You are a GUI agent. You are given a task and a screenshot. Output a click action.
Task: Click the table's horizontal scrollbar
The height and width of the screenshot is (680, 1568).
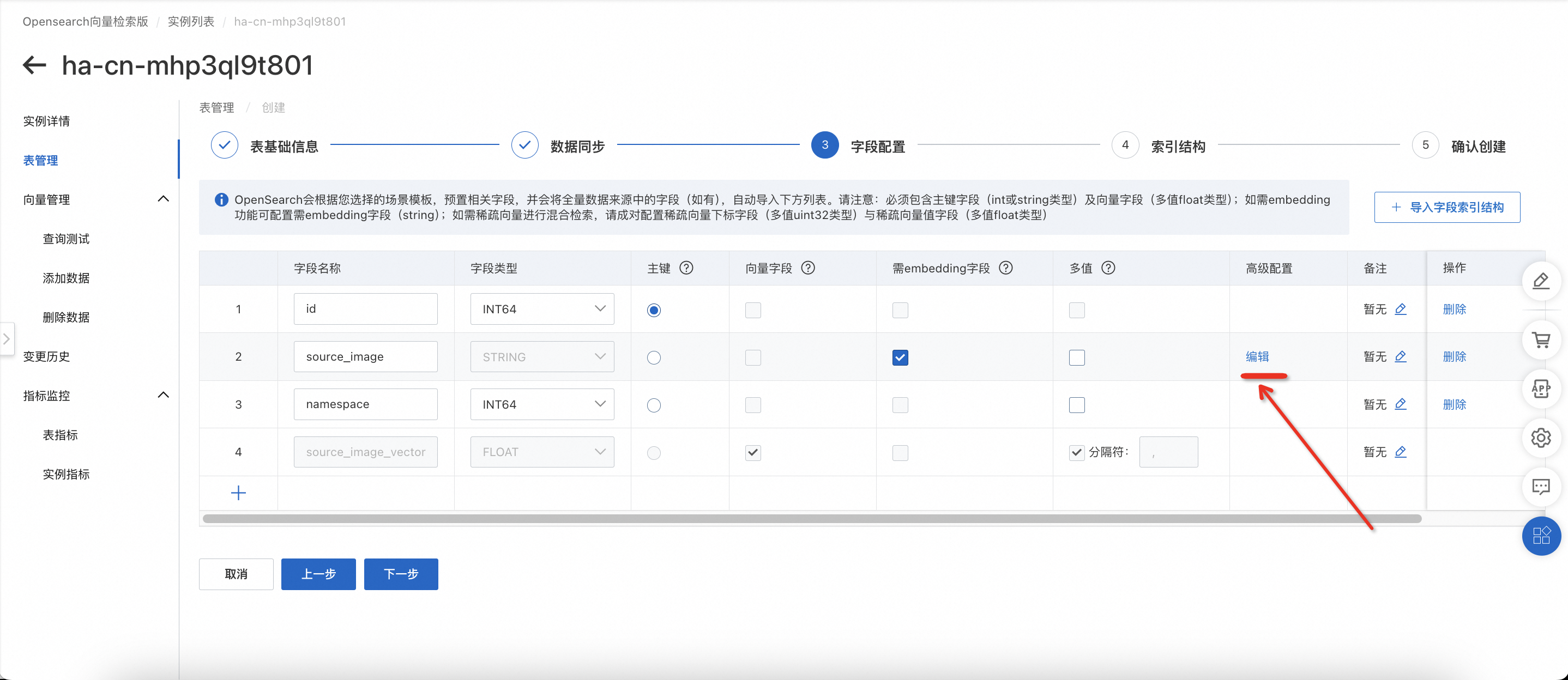point(812,519)
